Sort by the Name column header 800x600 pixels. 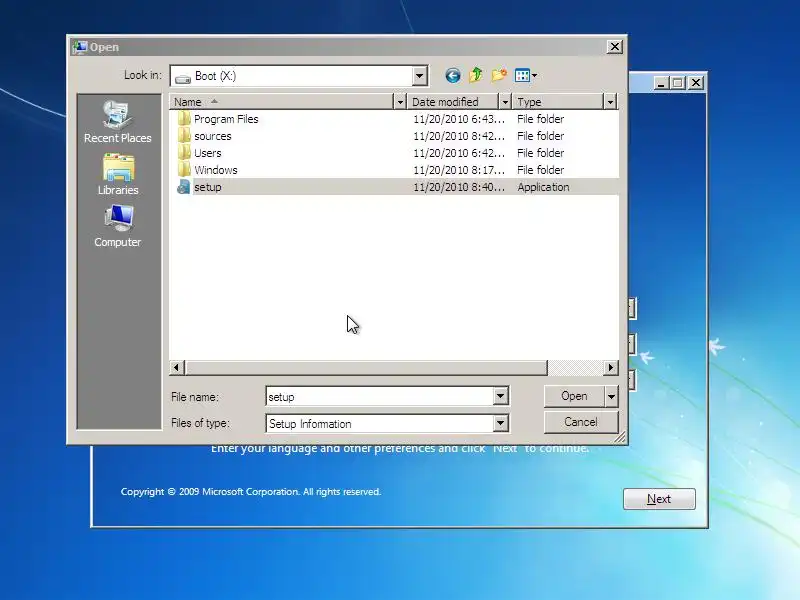(282, 102)
